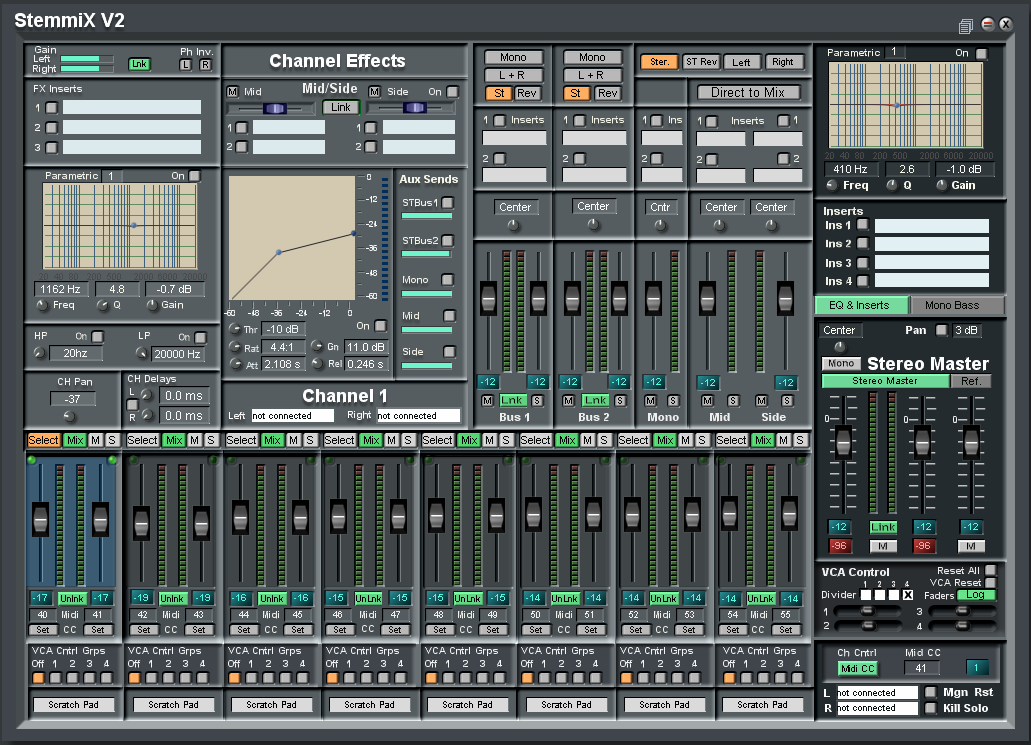The image size is (1031, 745).
Task: Enable the HP filter On checkbox
Action: (97, 337)
